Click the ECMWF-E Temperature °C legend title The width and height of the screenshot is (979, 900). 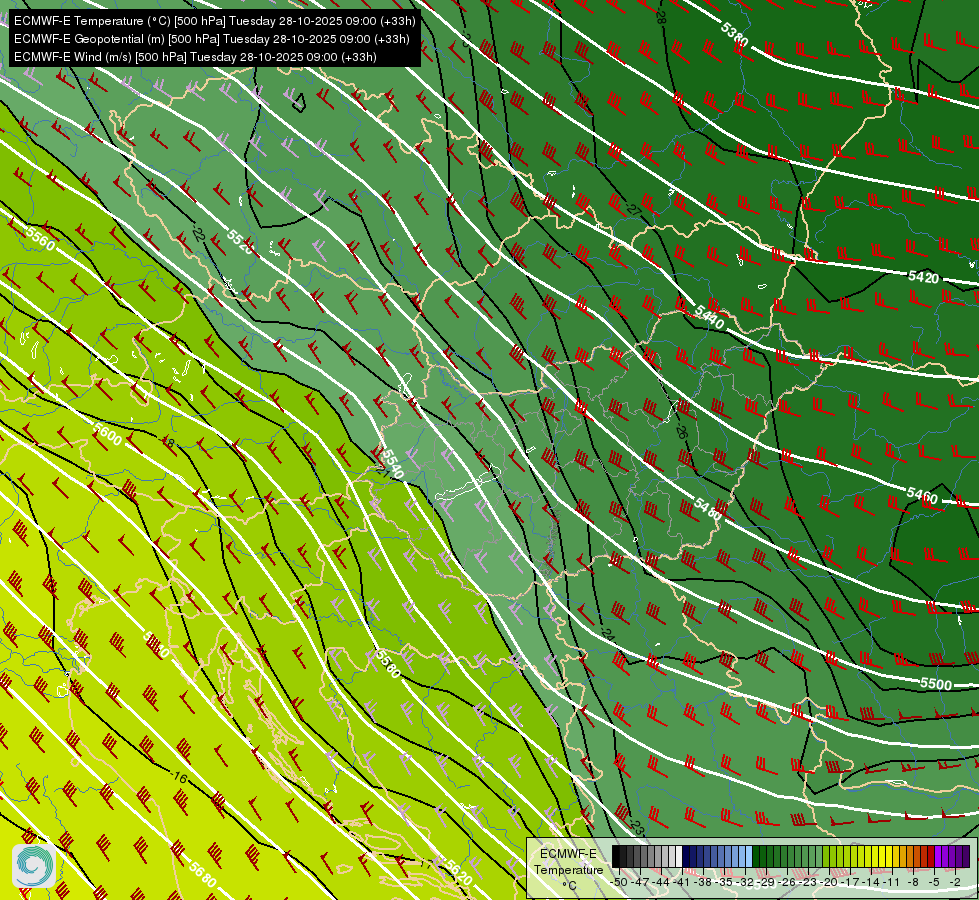[568, 869]
